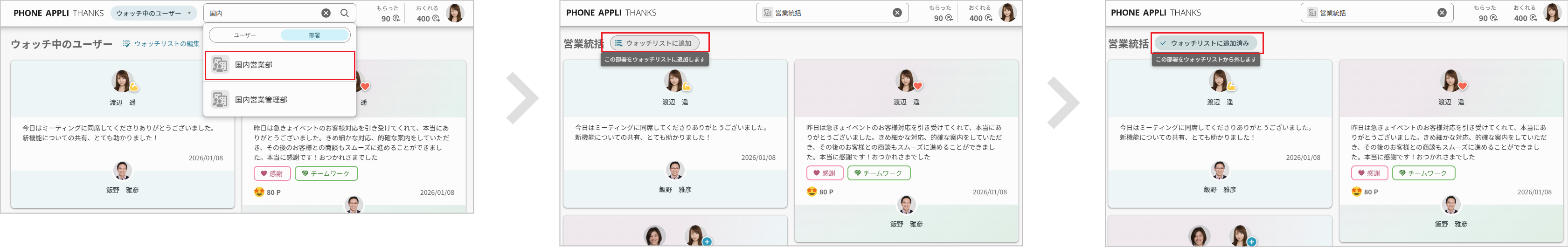Select the 部署 tab in search popup
The height and width of the screenshot is (247, 1568).
314,35
